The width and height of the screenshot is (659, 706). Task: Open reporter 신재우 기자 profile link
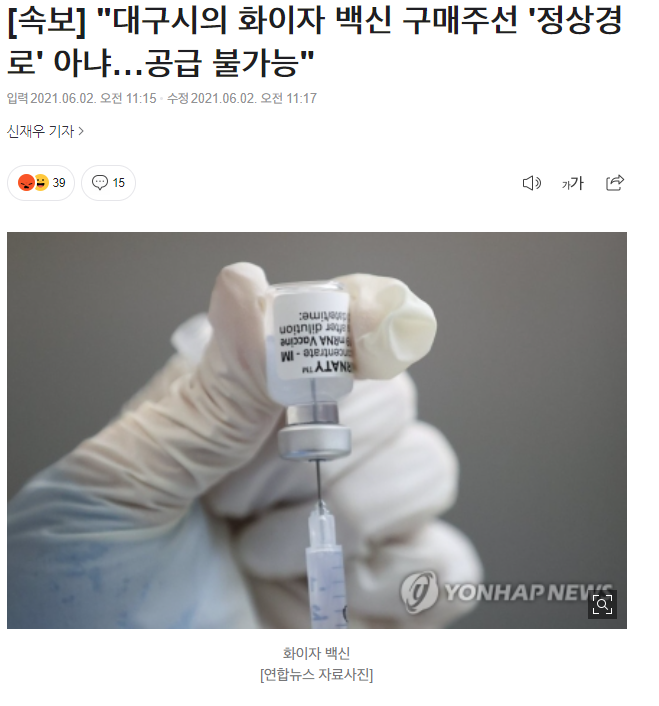tap(40, 131)
